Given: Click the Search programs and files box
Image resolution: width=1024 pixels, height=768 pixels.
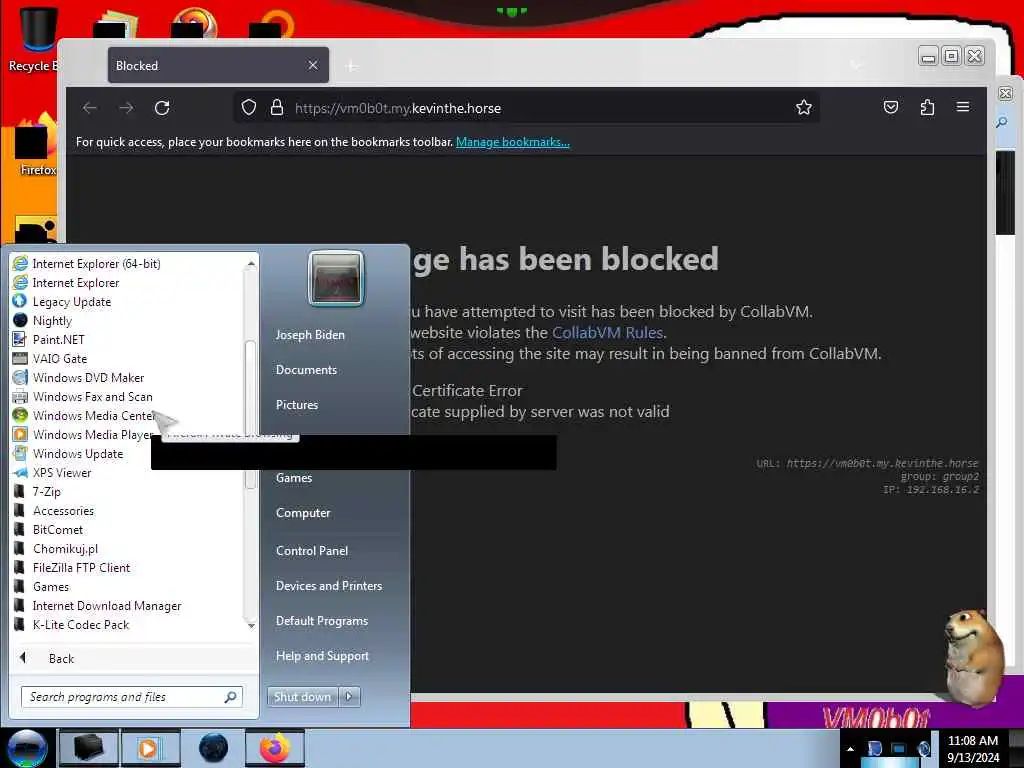Looking at the screenshot, I should pyautogui.click(x=132, y=697).
